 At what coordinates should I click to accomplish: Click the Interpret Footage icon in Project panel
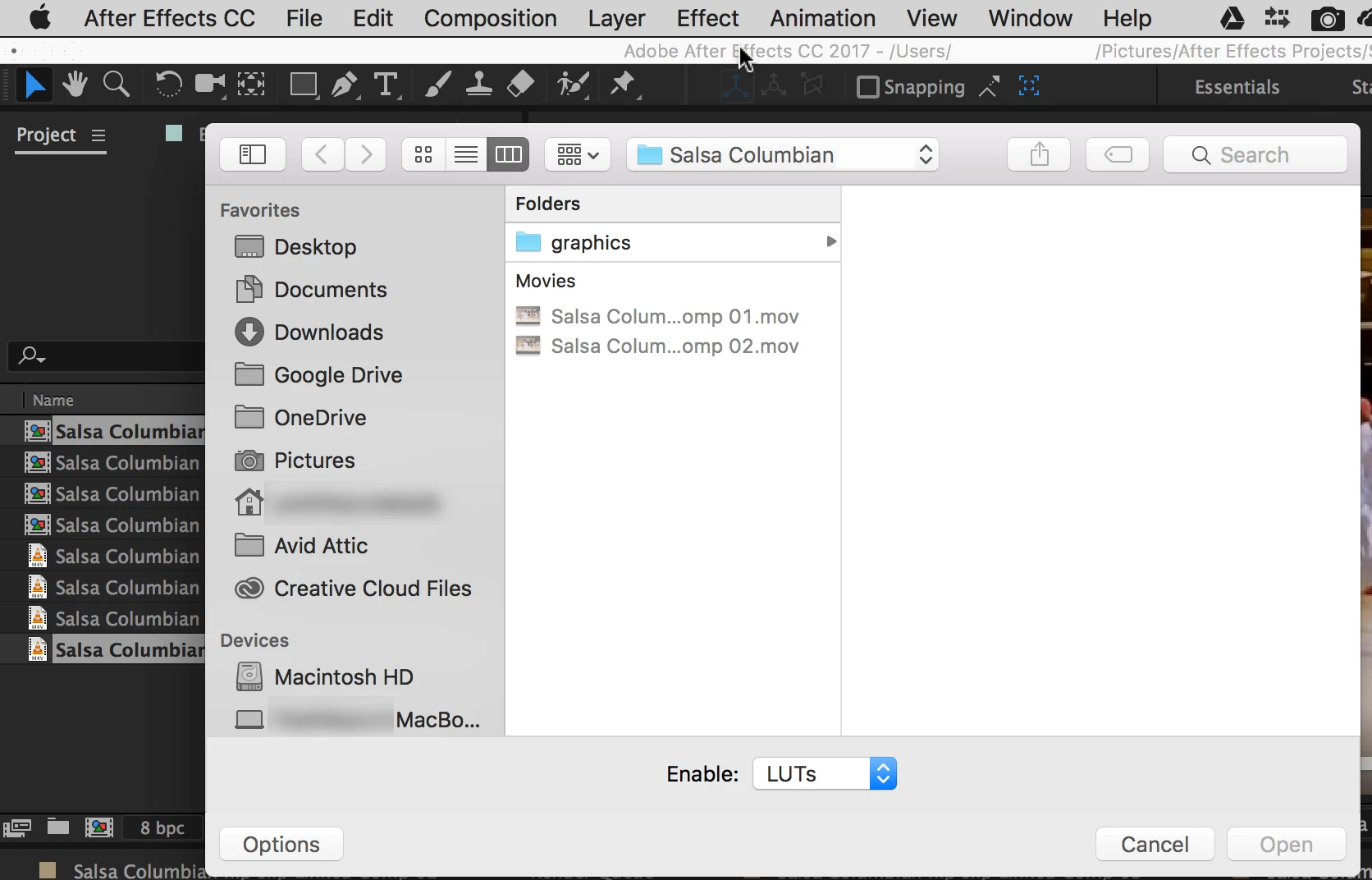tap(17, 827)
